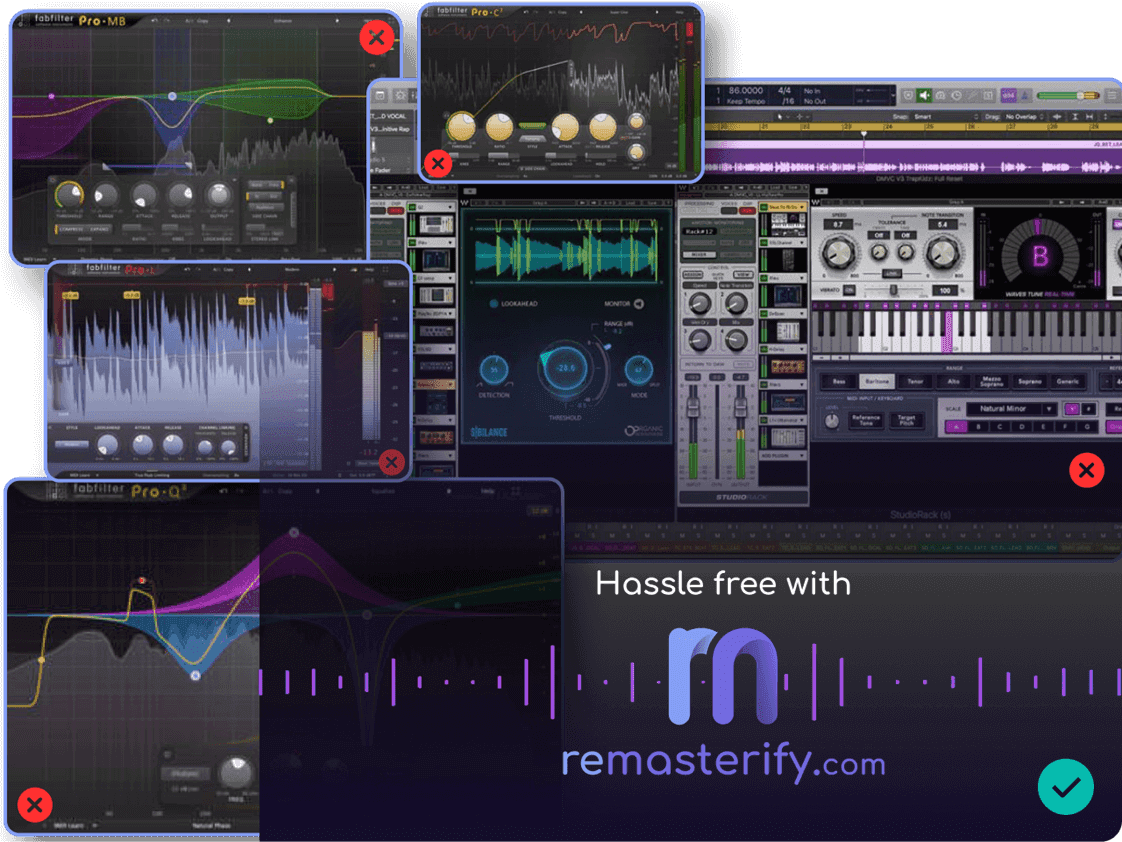This screenshot has width=1122, height=842.
Task: Toggle scale note D in Waves Tune
Action: (x=1022, y=427)
